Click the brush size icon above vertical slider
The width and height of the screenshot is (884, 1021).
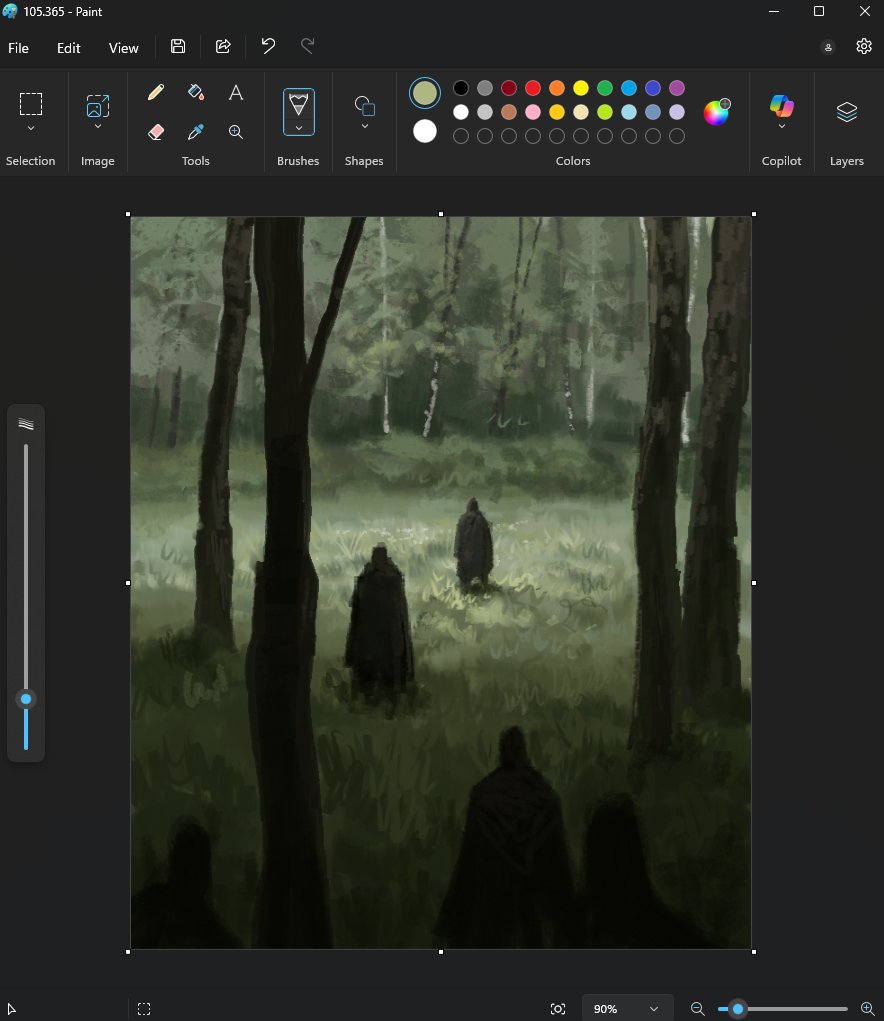(26, 424)
